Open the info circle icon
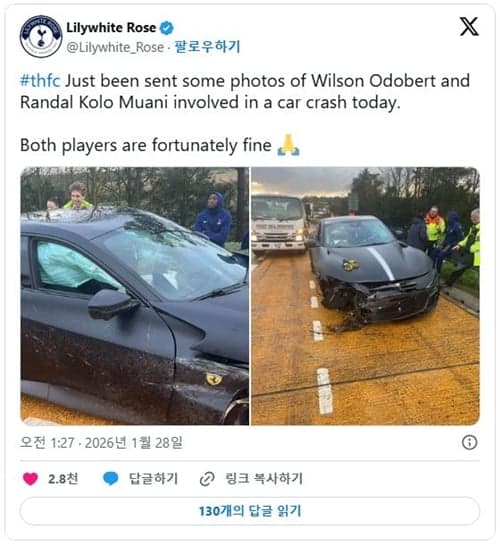 coord(469,442)
